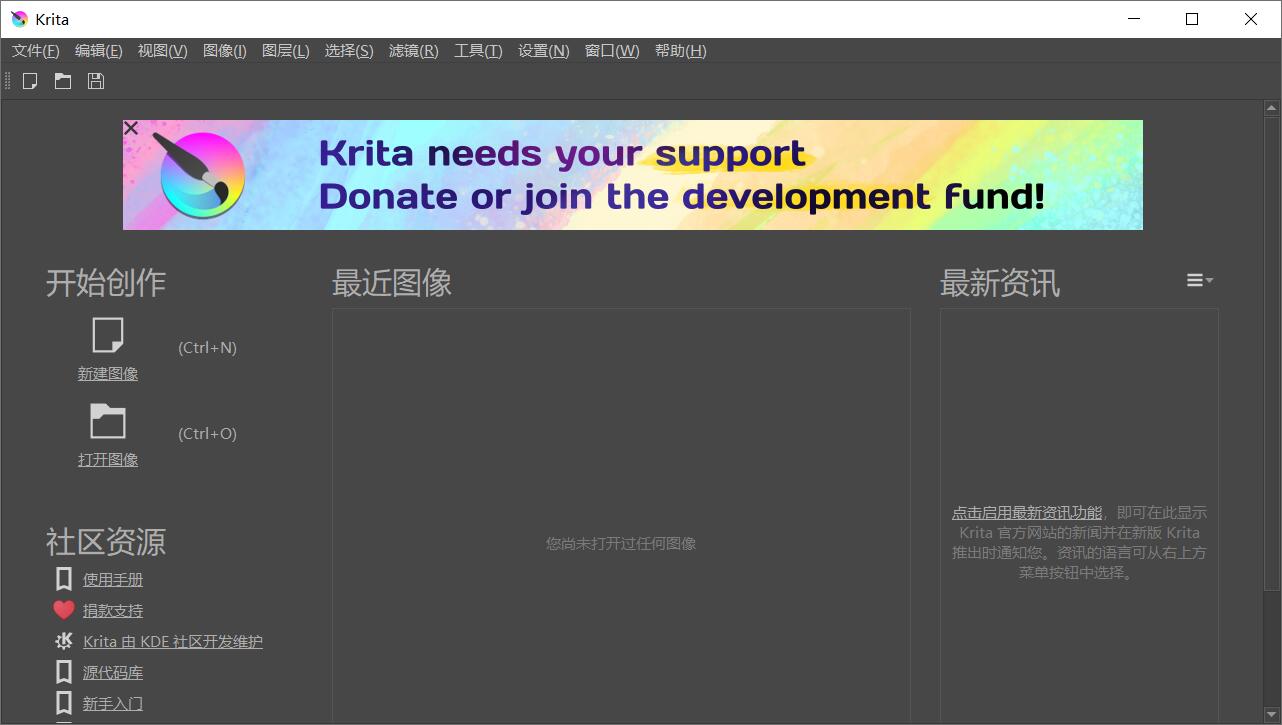1282x725 pixels.
Task: Click the 新建图像 page icon
Action: (108, 335)
